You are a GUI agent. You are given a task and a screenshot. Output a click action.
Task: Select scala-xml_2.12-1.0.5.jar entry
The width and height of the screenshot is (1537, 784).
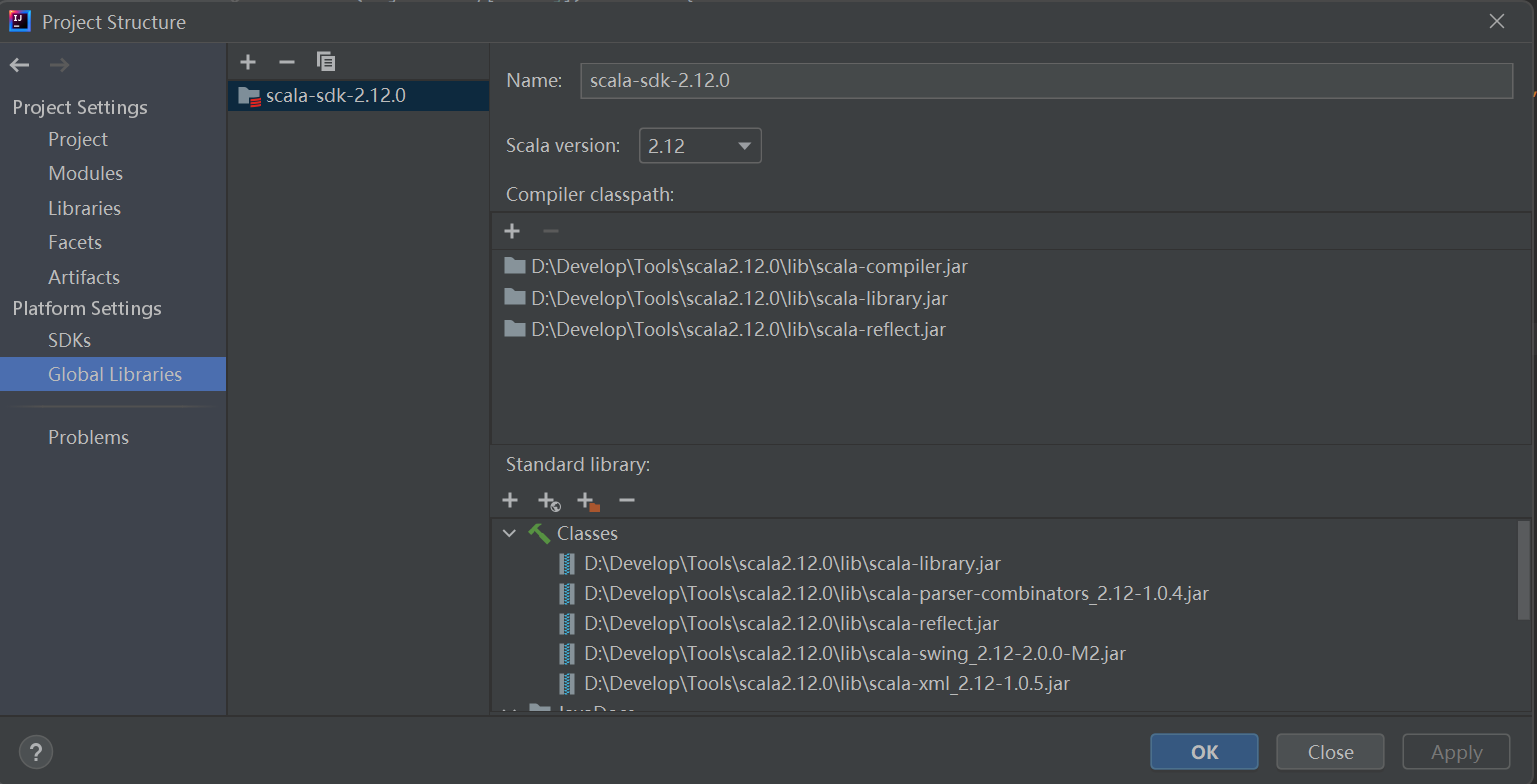[x=827, y=683]
